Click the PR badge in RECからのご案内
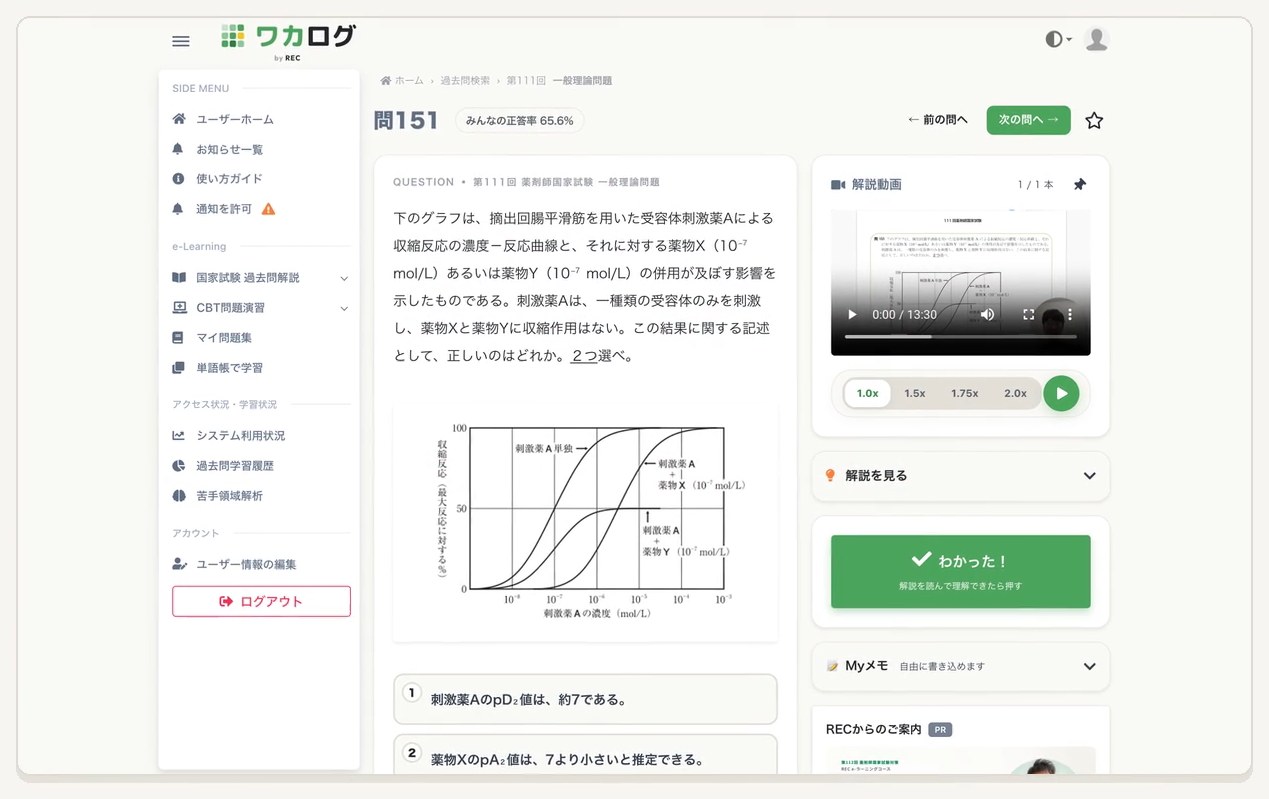 pyautogui.click(x=939, y=730)
